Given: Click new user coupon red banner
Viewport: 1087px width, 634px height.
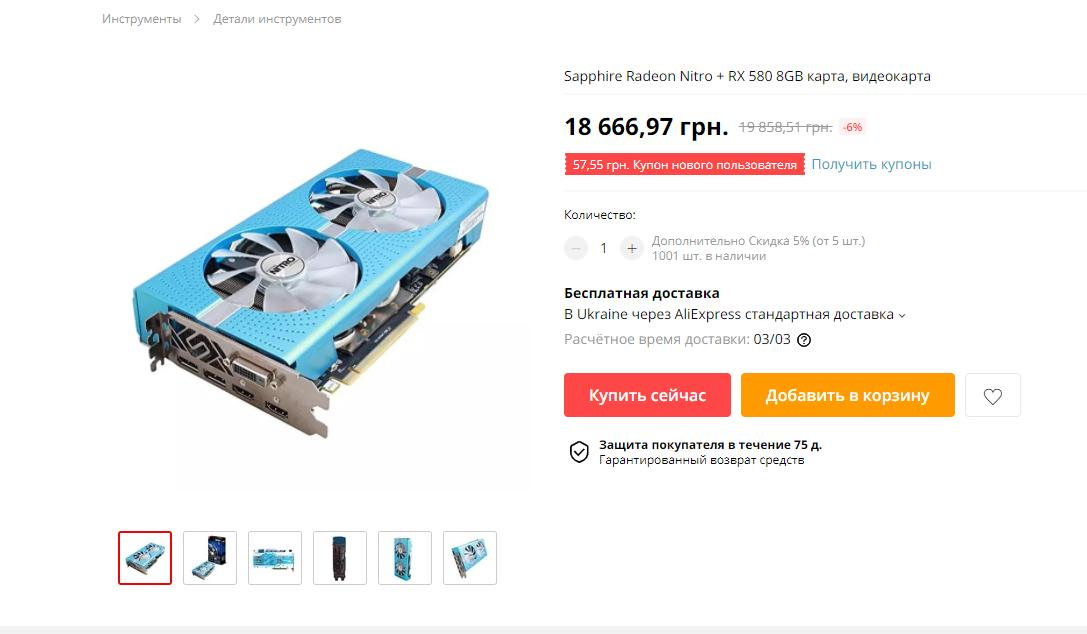Looking at the screenshot, I should [x=684, y=164].
